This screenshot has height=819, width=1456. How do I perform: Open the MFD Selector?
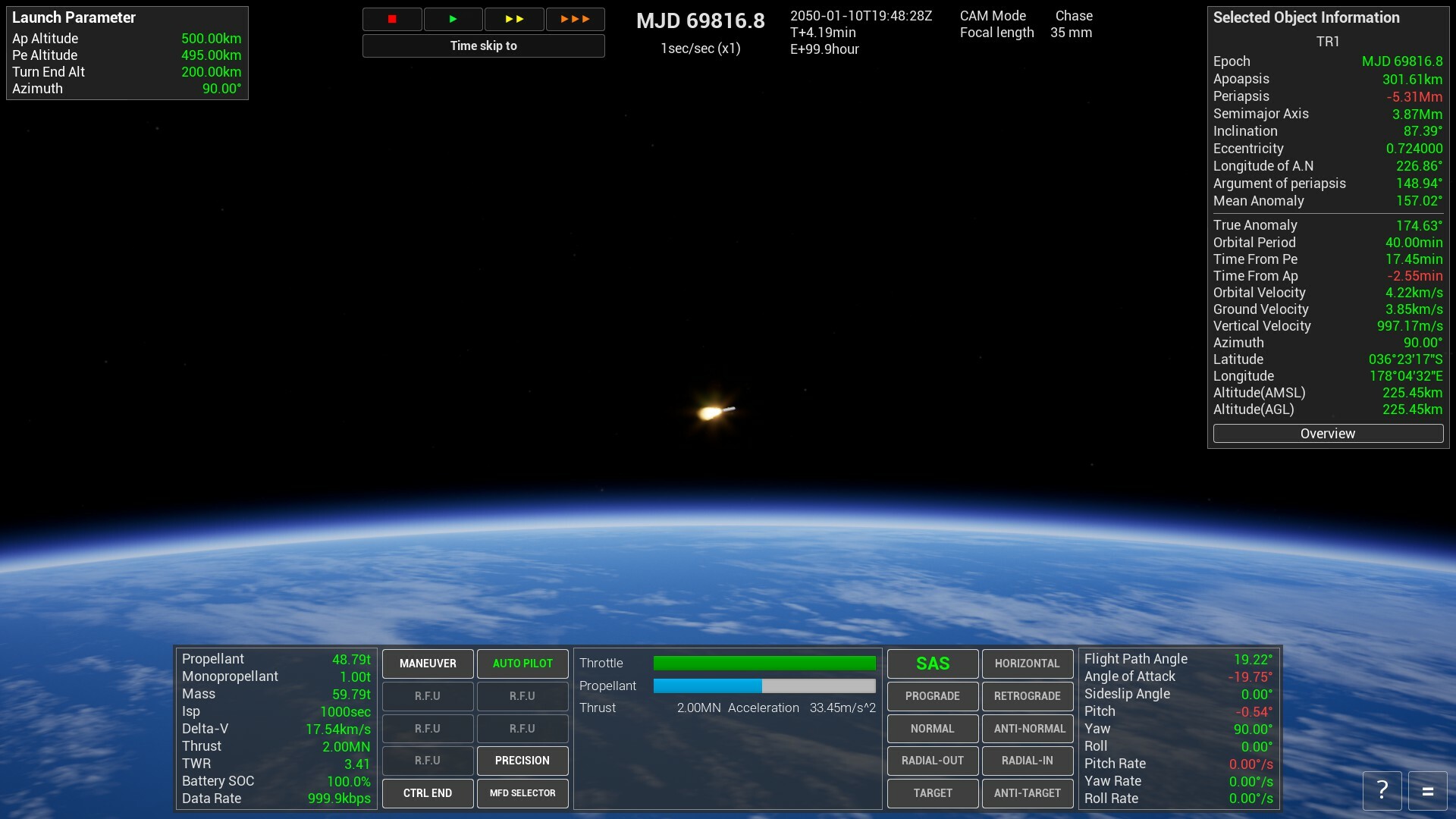click(x=522, y=793)
